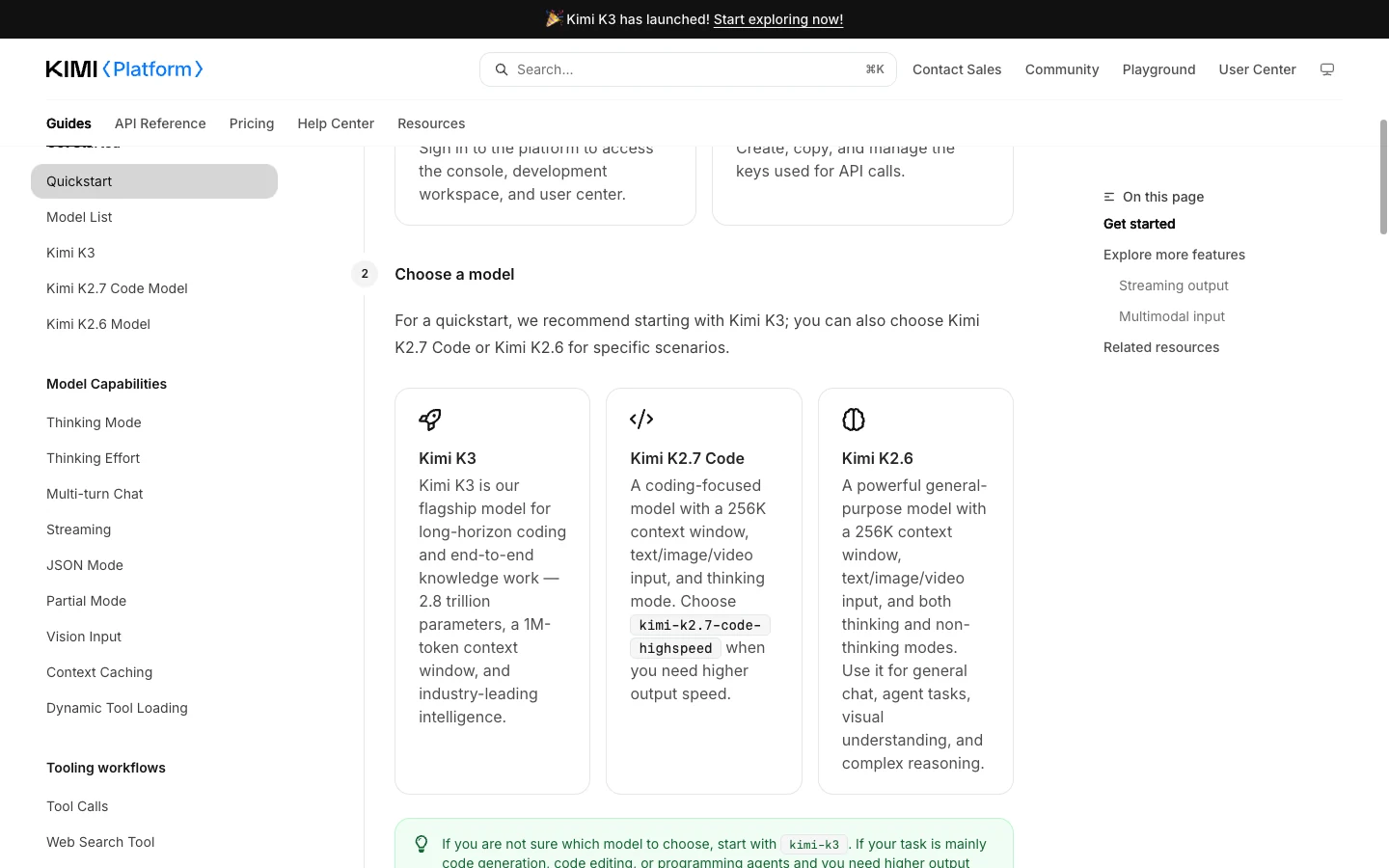This screenshot has width=1389, height=868.
Task: Open Contact Sales
Action: coord(957,69)
